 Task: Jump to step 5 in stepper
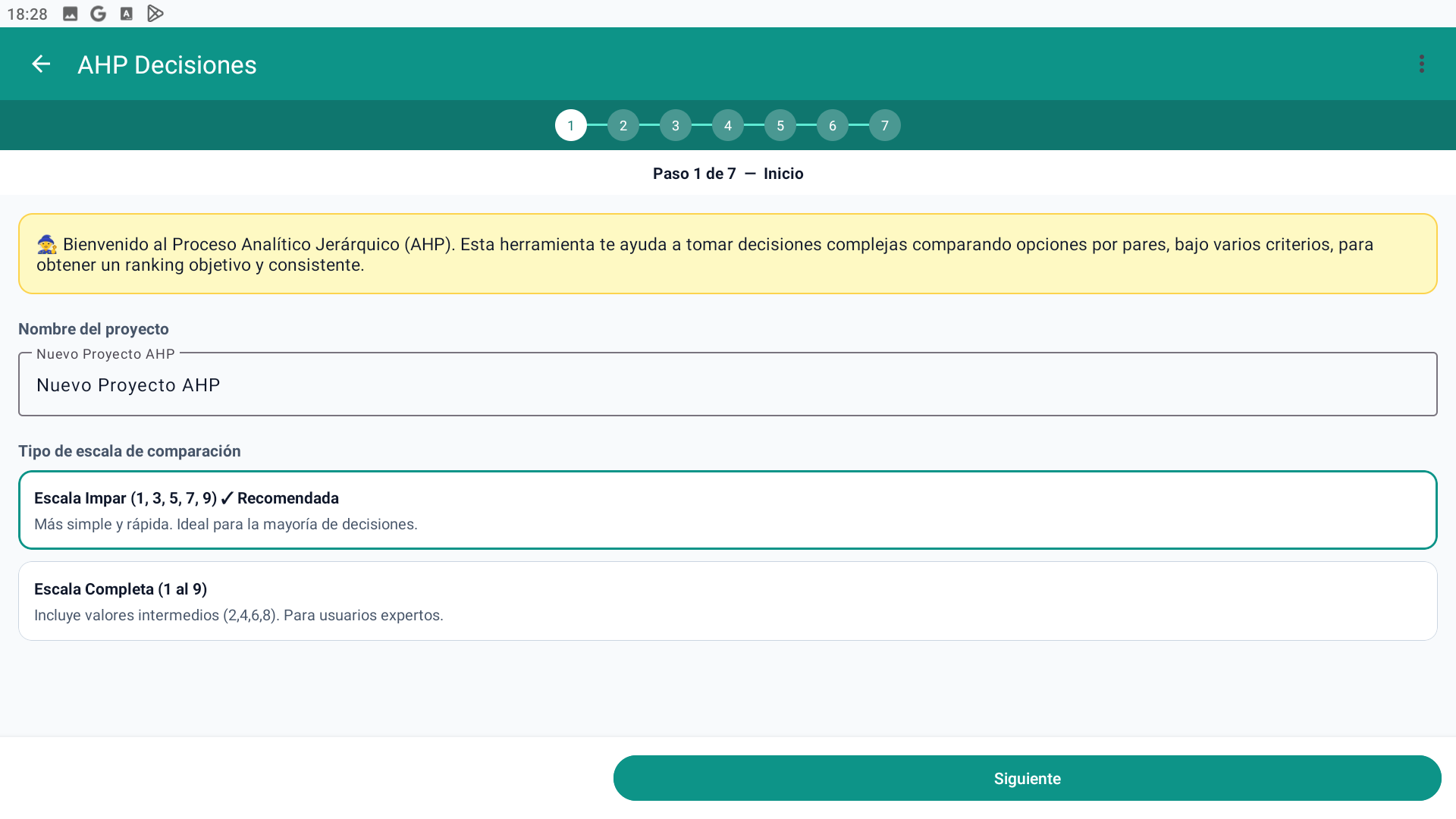click(x=780, y=125)
